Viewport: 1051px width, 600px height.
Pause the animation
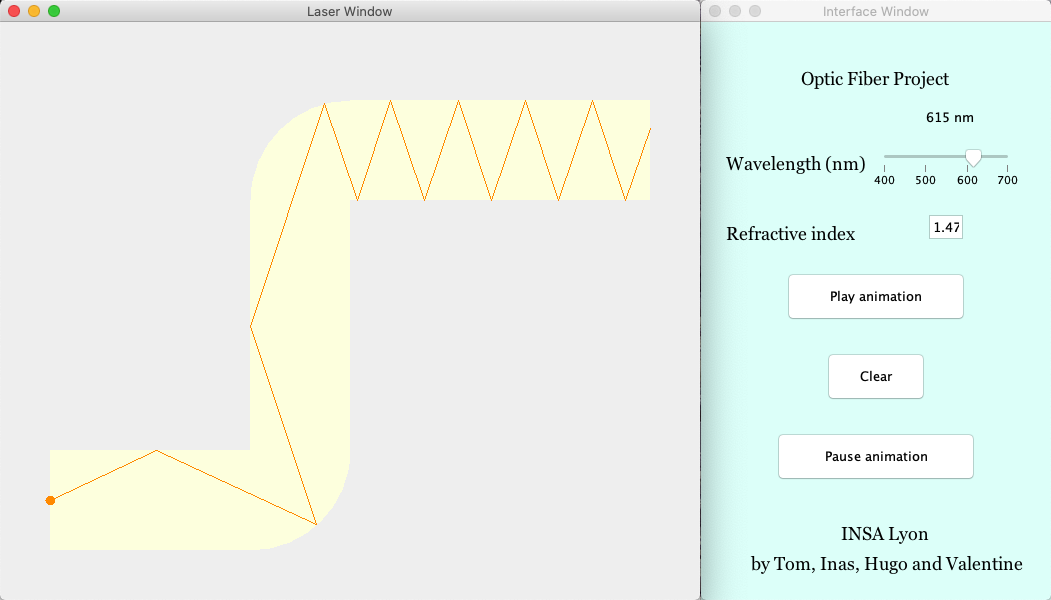(875, 457)
